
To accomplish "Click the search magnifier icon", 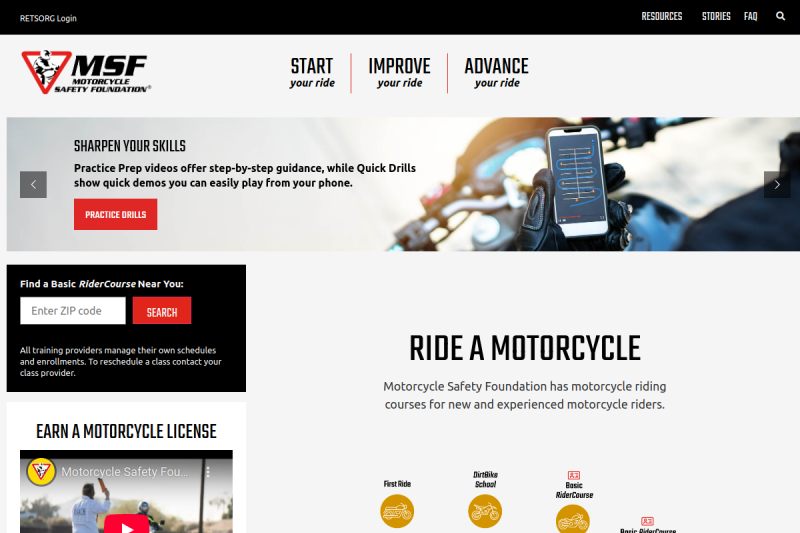I will (780, 16).
